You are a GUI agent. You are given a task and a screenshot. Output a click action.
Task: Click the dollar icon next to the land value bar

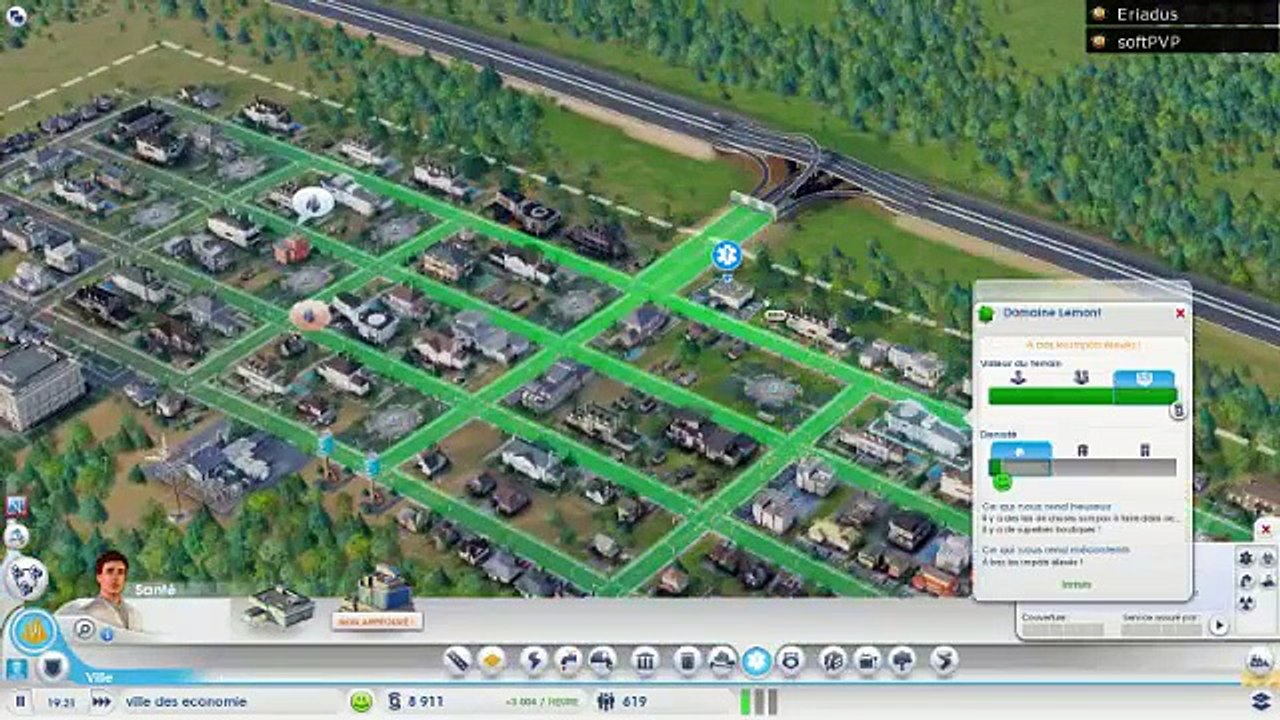click(x=1179, y=410)
